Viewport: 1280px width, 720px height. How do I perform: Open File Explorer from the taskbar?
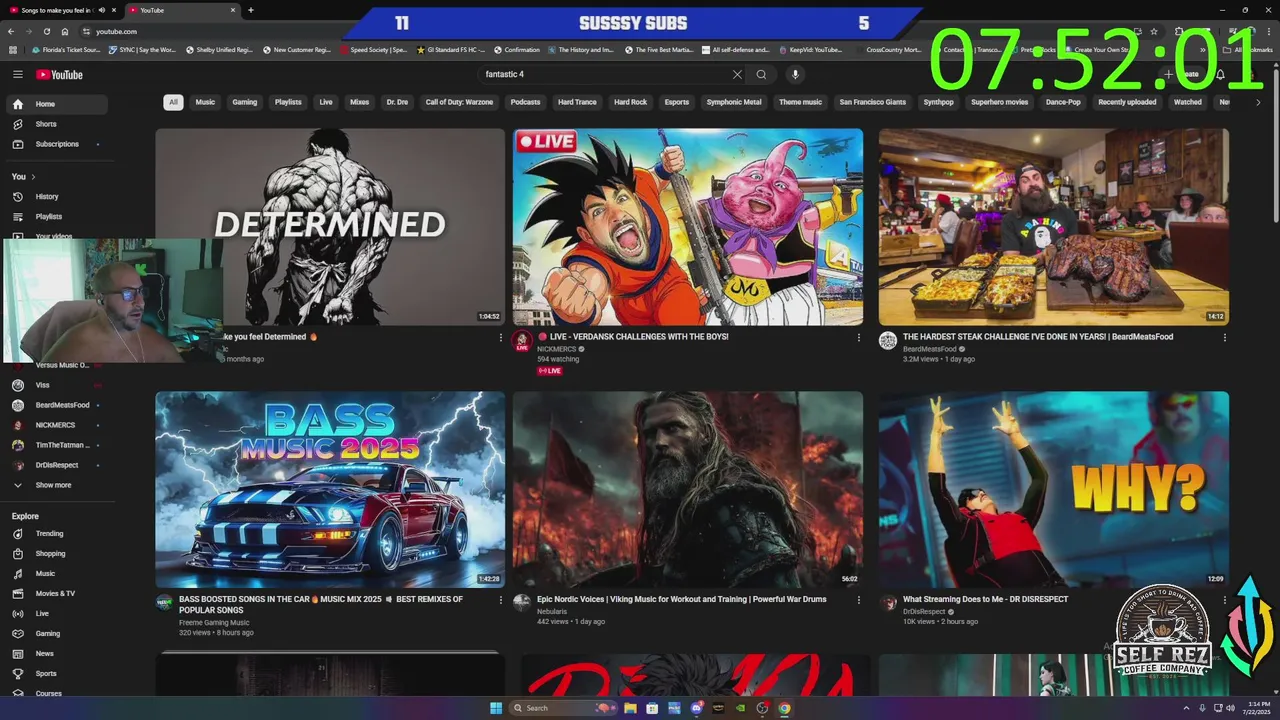coord(630,708)
